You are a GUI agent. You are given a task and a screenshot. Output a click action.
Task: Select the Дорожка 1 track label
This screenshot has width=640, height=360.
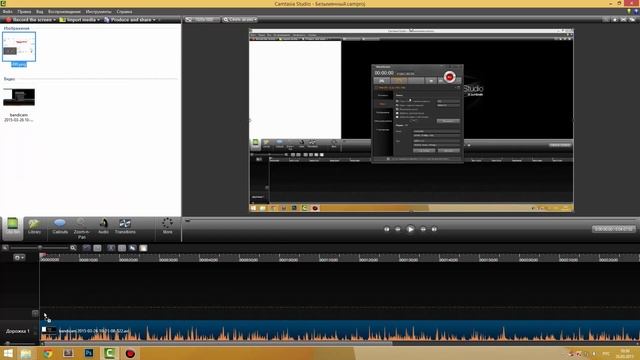tap(18, 331)
